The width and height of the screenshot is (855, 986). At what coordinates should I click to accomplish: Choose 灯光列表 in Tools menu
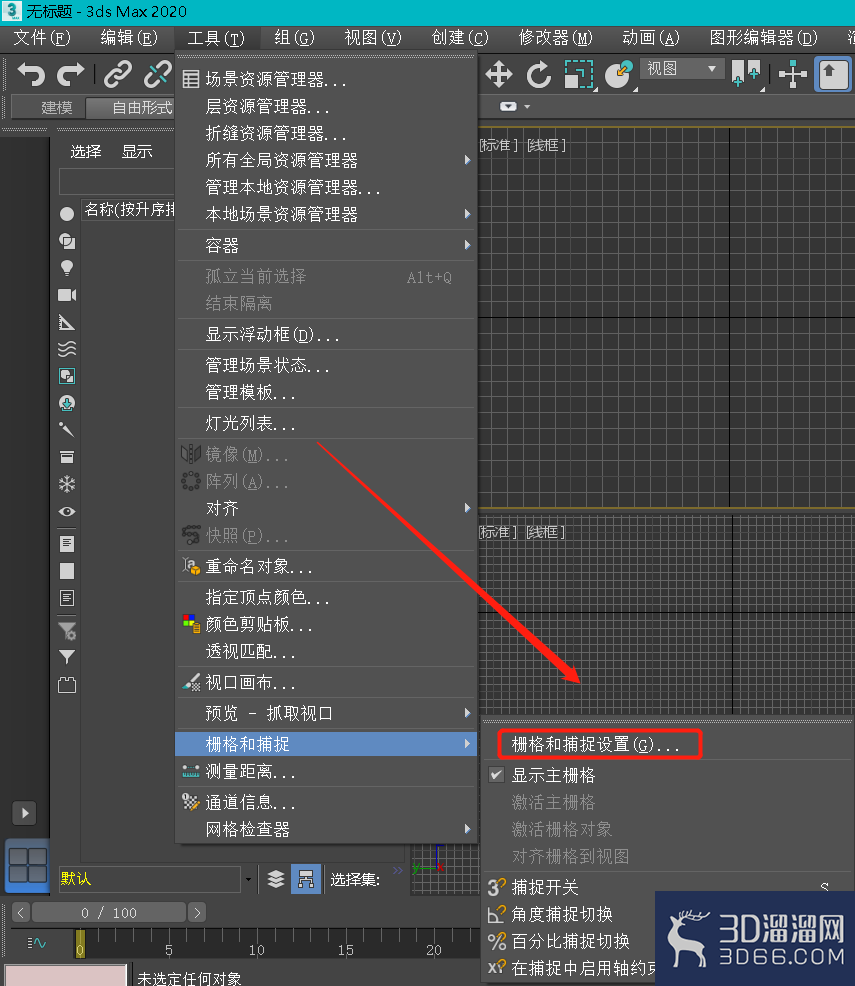326,423
